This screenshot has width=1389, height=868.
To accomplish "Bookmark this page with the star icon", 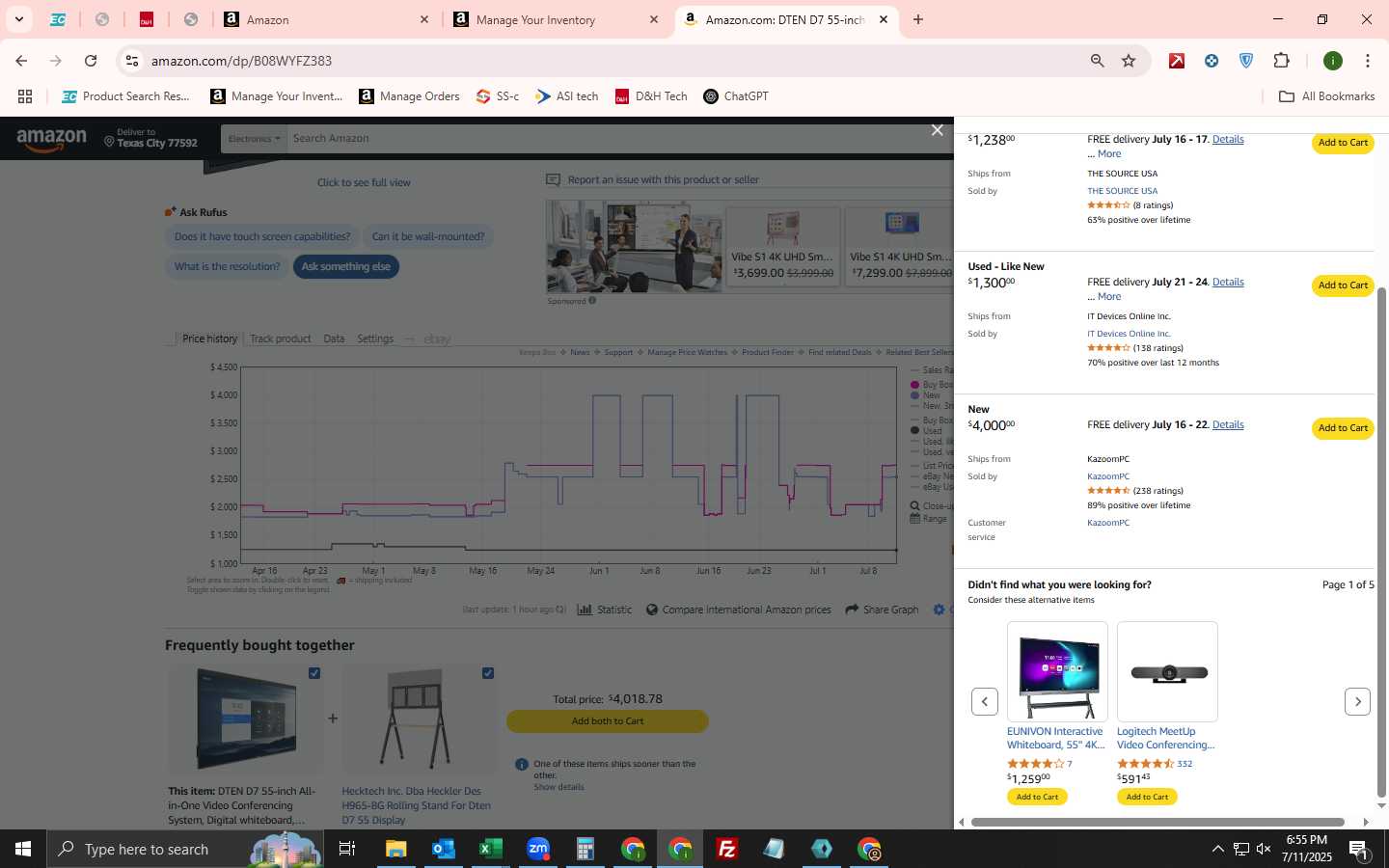I will click(1129, 61).
